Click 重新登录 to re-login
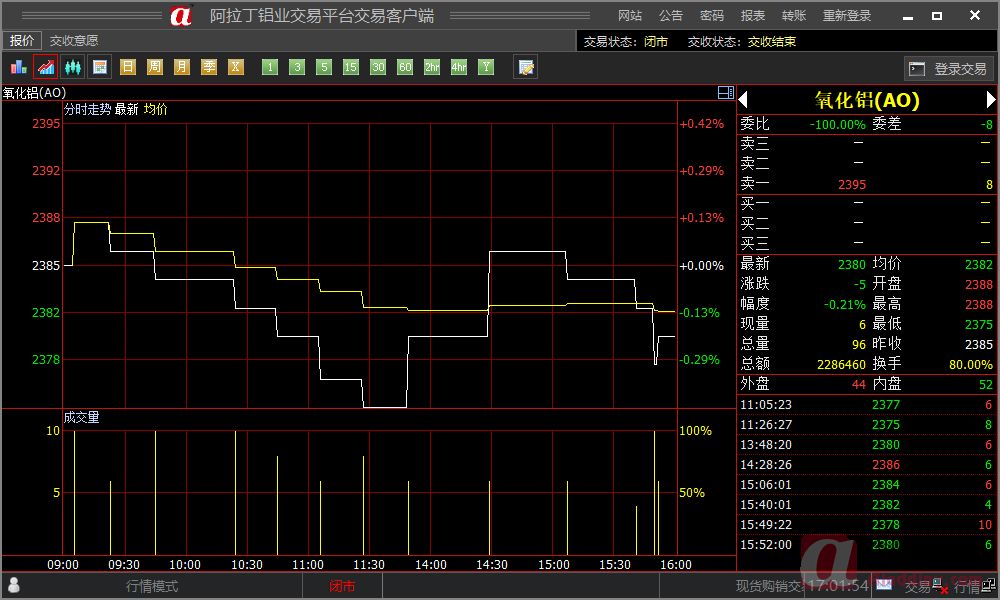Viewport: 1000px width, 600px height. [x=847, y=15]
